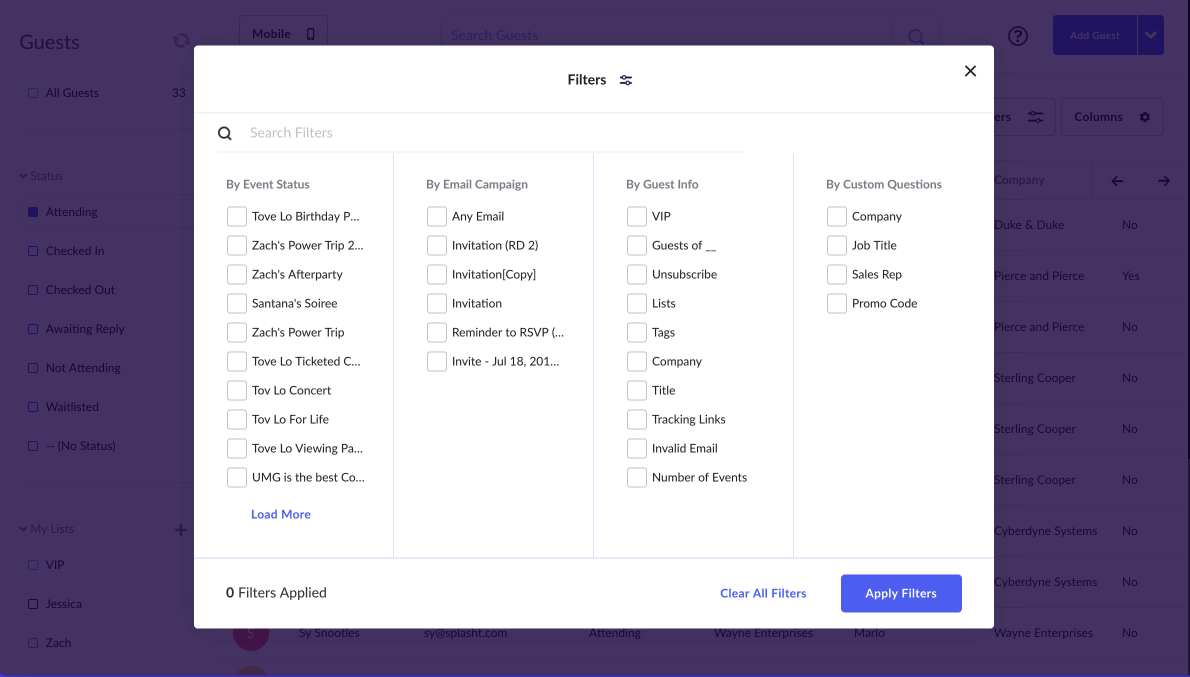1190x677 pixels.
Task: Check the Promo Code custom question
Action: [x=836, y=304]
